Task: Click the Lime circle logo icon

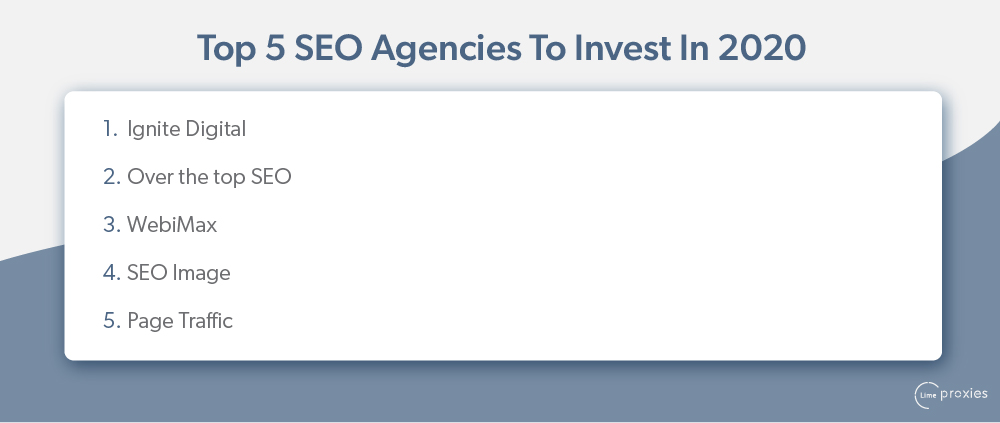Action: coord(927,395)
